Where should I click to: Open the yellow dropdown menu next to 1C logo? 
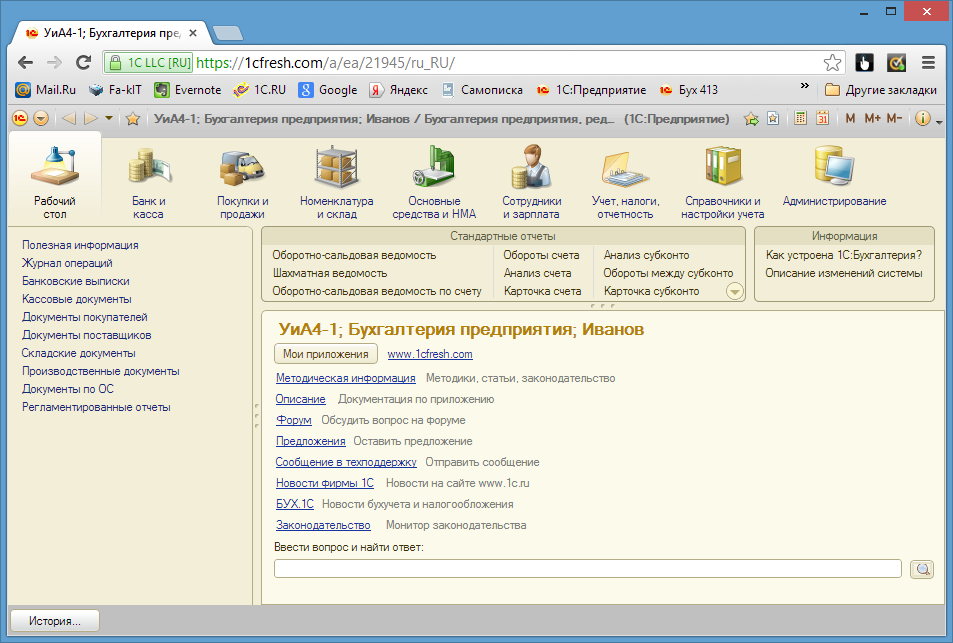click(41, 119)
